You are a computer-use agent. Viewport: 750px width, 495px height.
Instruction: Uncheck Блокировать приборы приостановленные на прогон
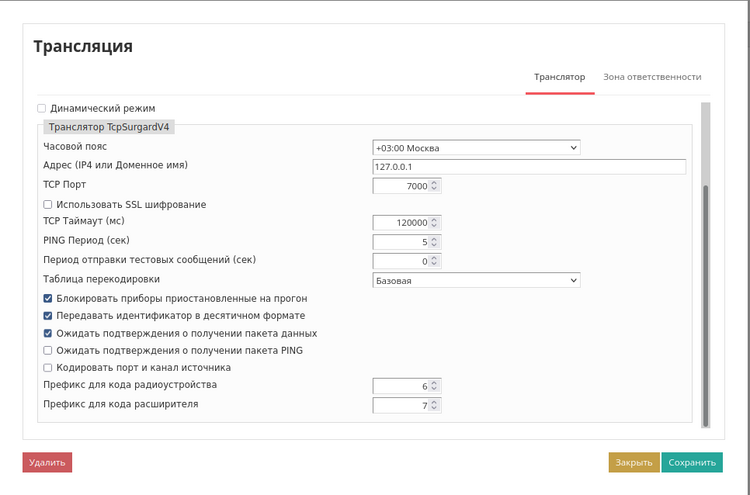pyautogui.click(x=47, y=299)
